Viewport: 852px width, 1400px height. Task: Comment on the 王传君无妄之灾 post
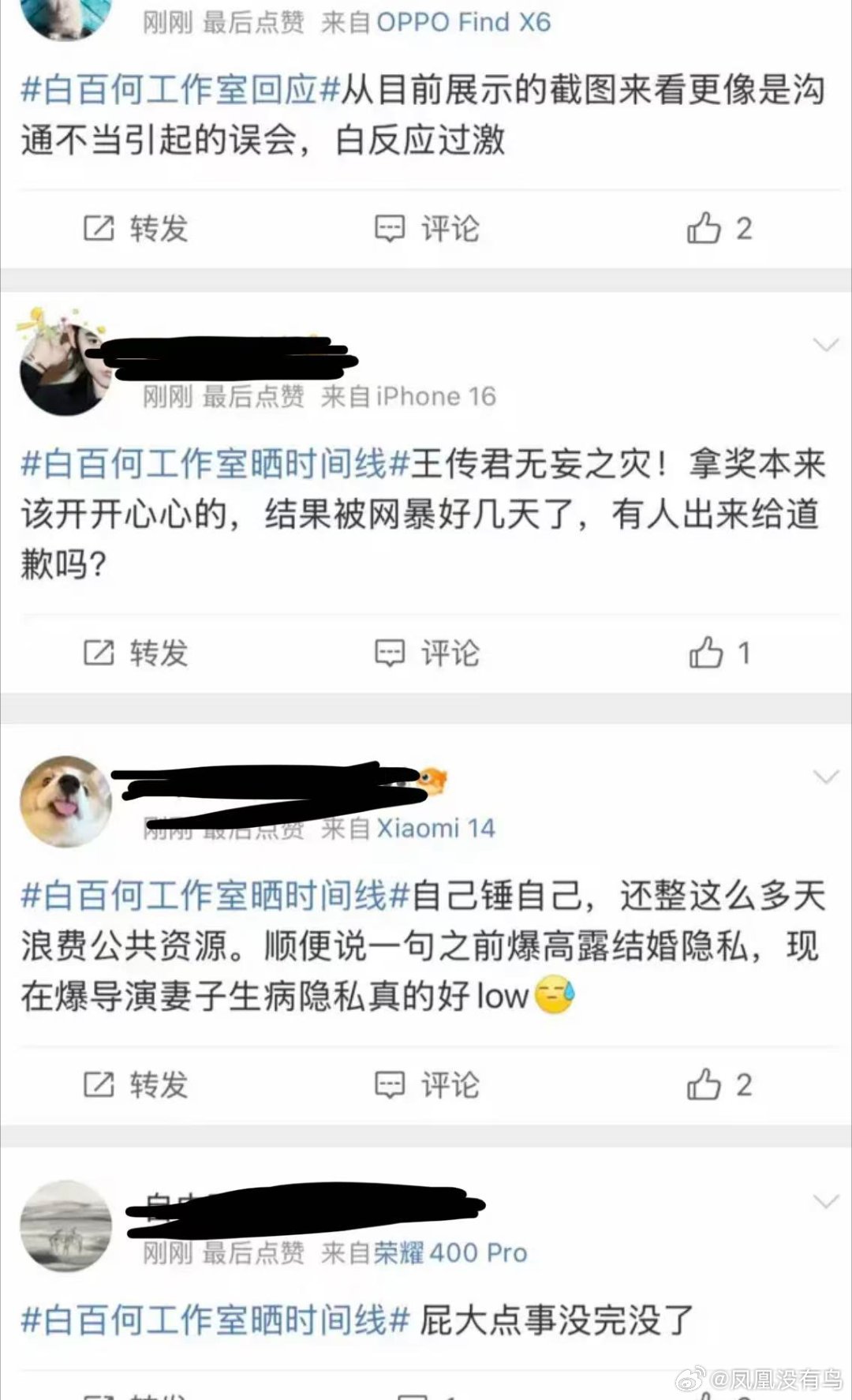click(x=426, y=653)
